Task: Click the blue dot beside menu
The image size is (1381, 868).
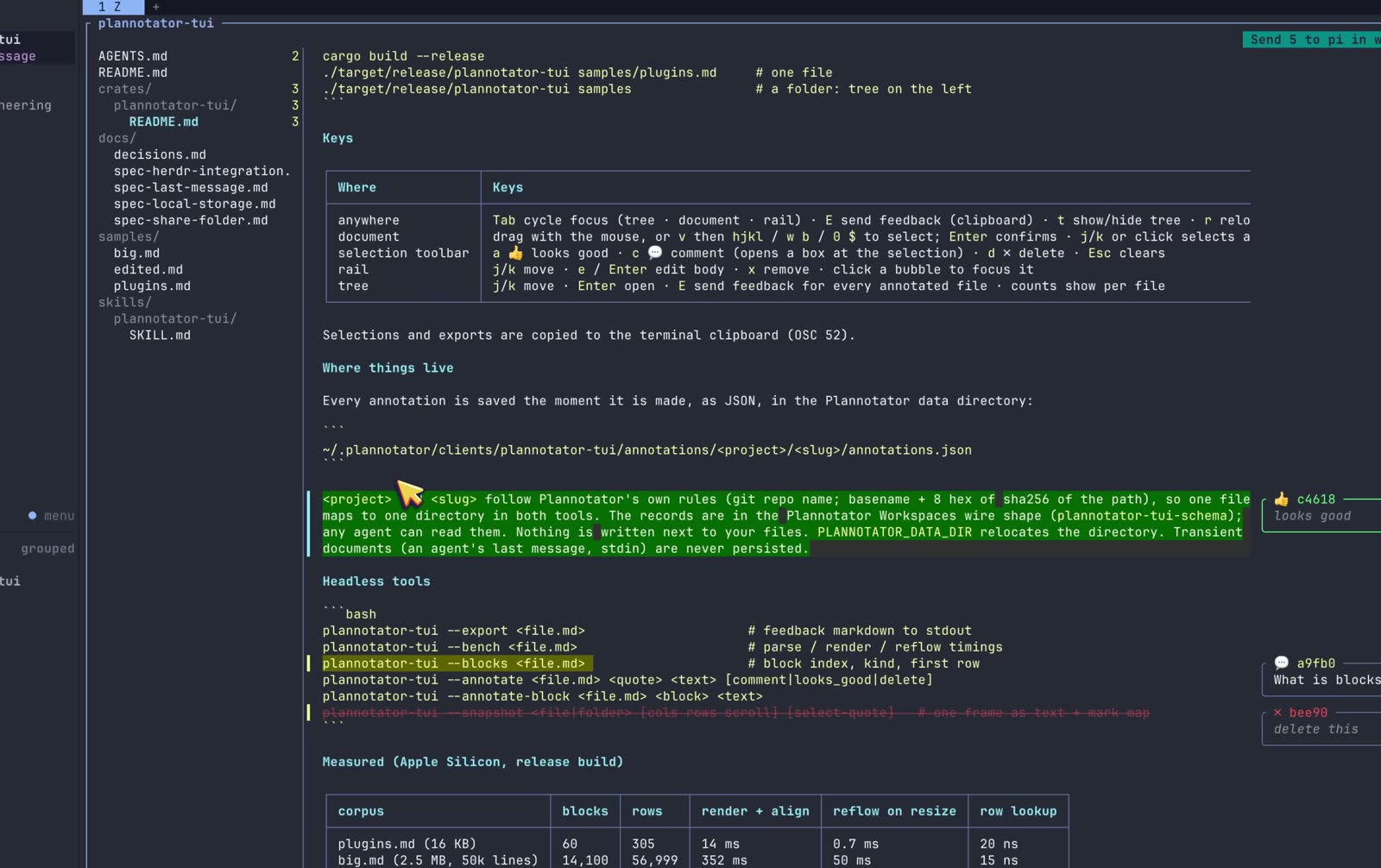Action: [x=32, y=515]
